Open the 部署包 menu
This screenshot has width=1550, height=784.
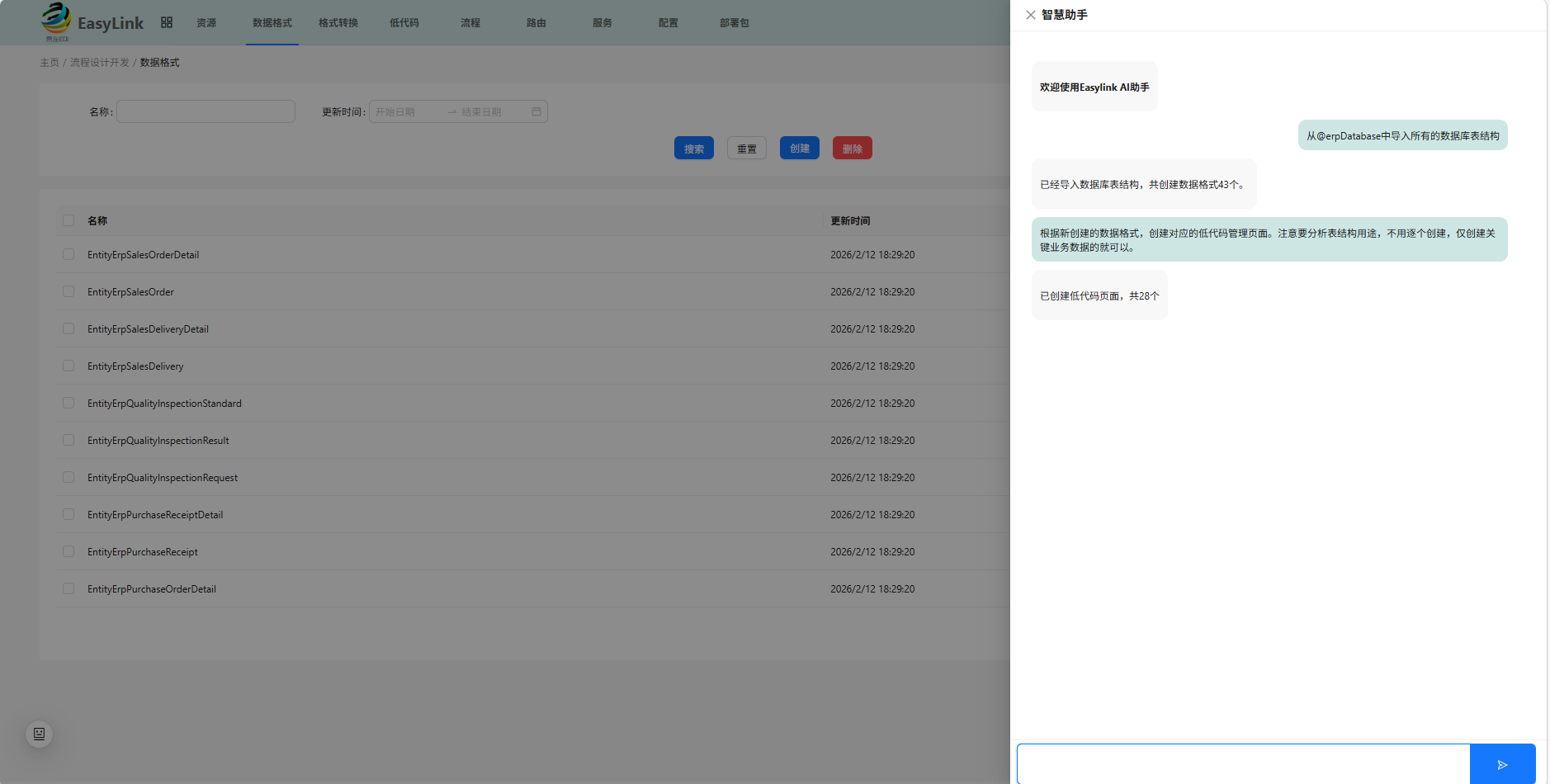735,23
